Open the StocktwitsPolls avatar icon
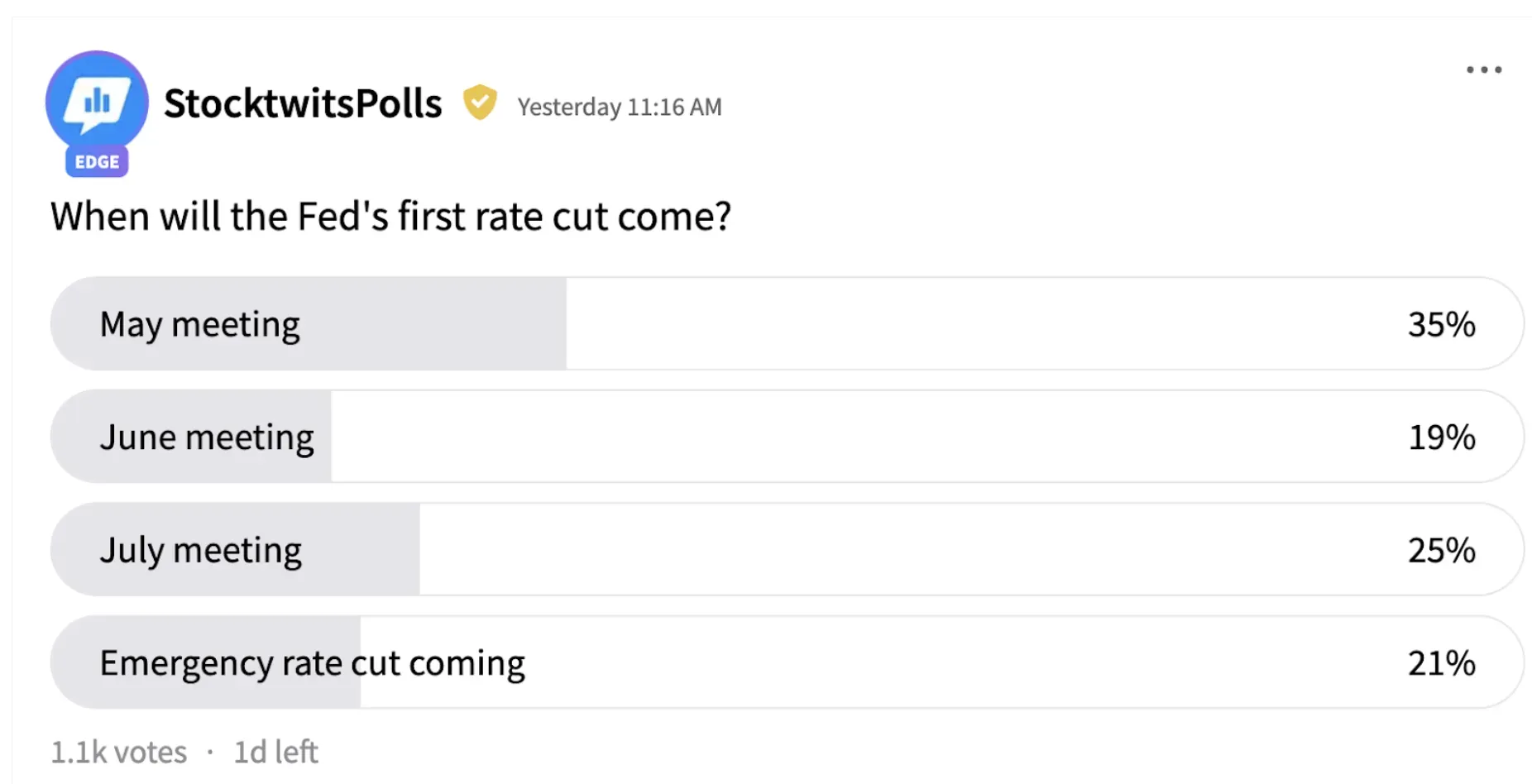Screen dimensions: 1532x784 click(x=97, y=99)
